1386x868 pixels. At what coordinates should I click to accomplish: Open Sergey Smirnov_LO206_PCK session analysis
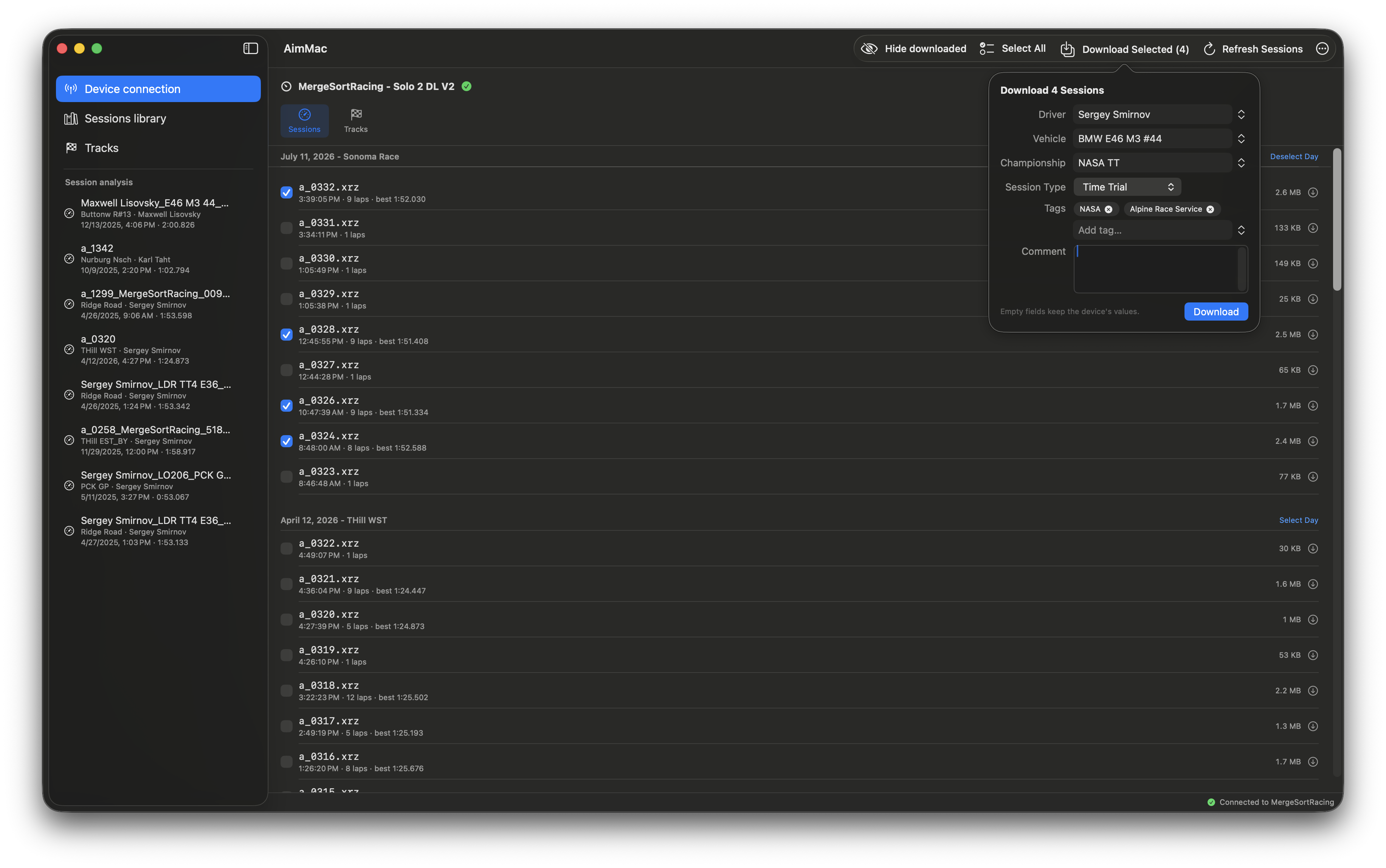(158, 486)
